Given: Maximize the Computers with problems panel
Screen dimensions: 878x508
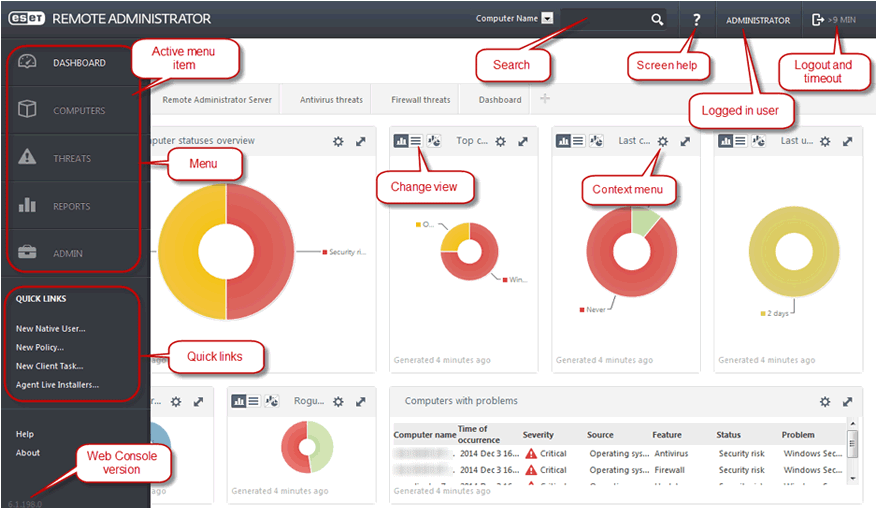Looking at the screenshot, I should coord(848,402).
